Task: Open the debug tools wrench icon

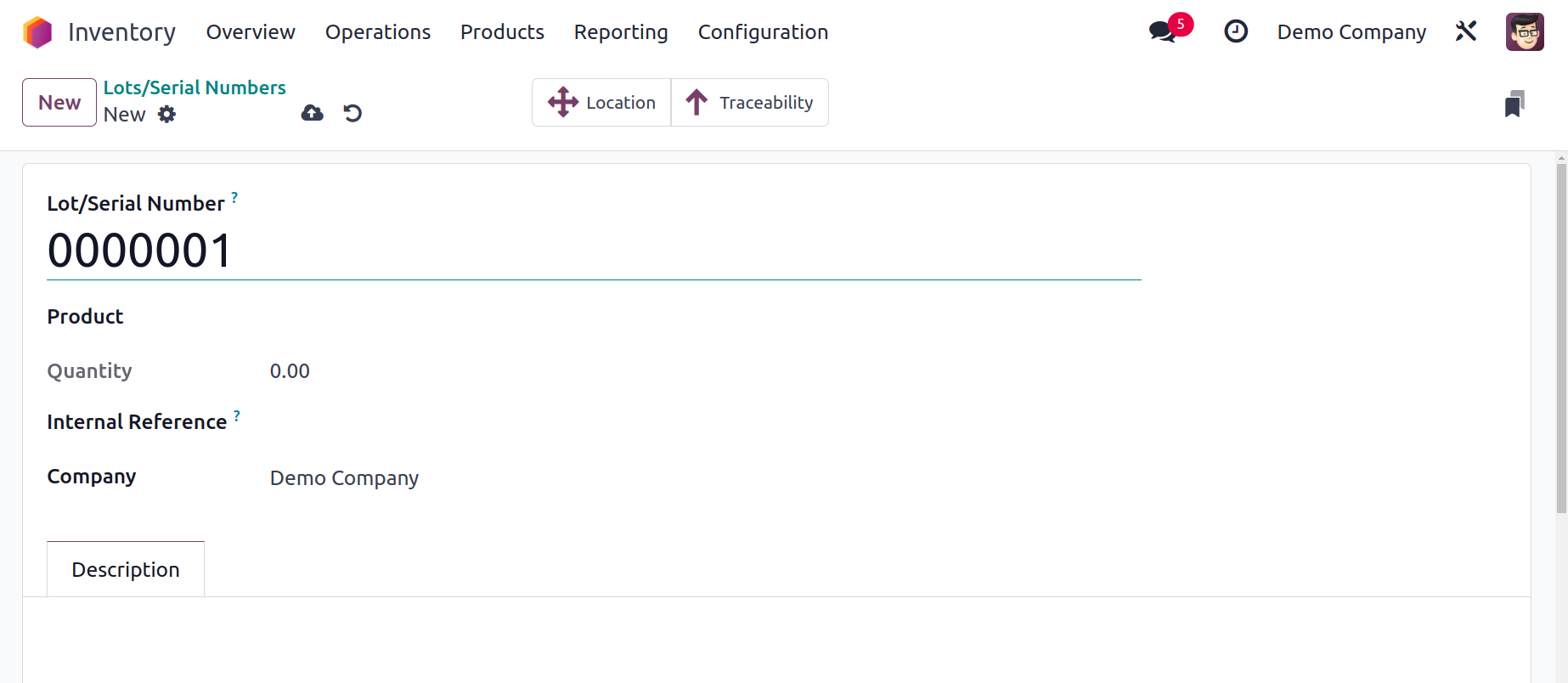Action: click(x=1466, y=31)
